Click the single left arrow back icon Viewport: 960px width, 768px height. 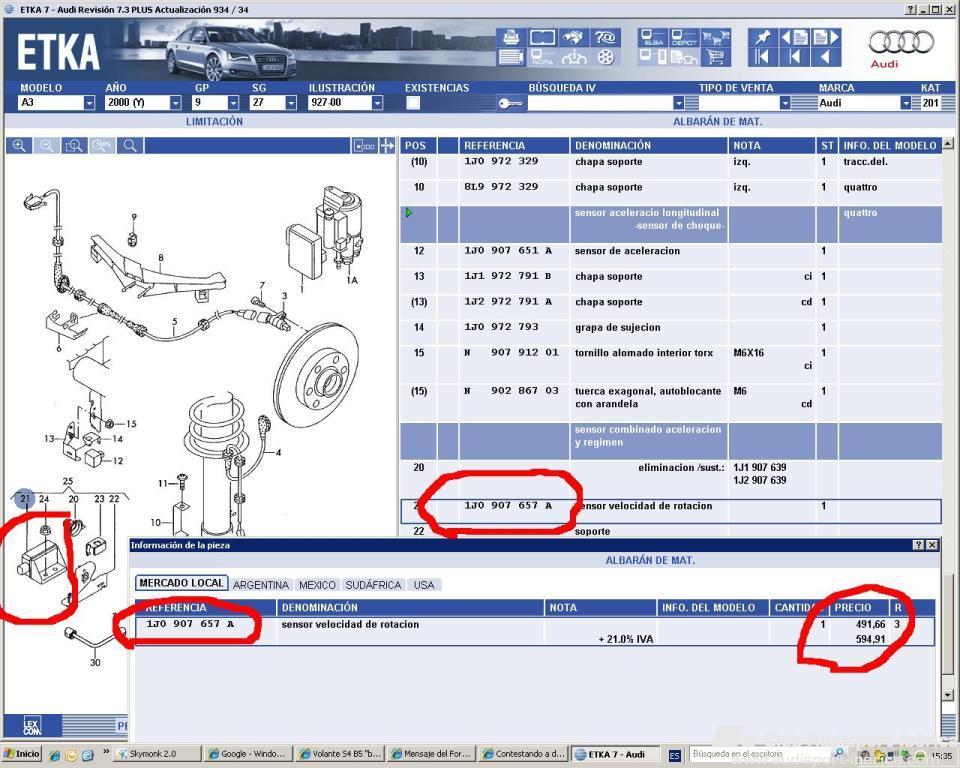[x=825, y=58]
